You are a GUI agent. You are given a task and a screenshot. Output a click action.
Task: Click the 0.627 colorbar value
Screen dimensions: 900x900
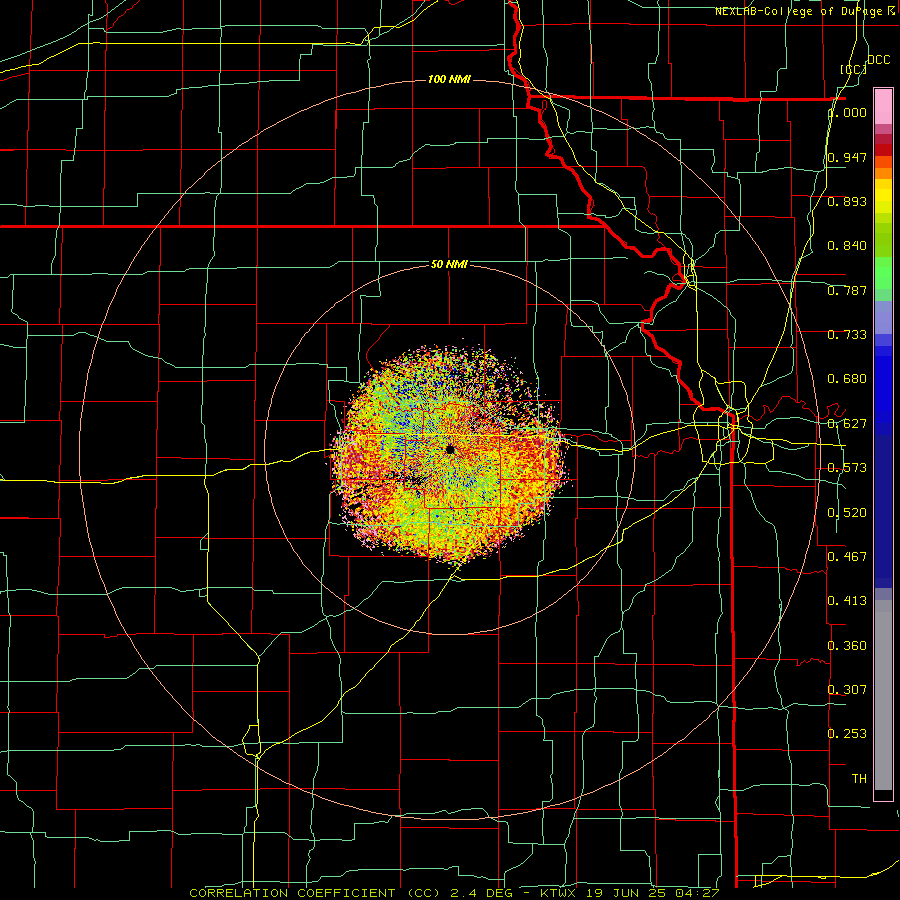pyautogui.click(x=847, y=424)
